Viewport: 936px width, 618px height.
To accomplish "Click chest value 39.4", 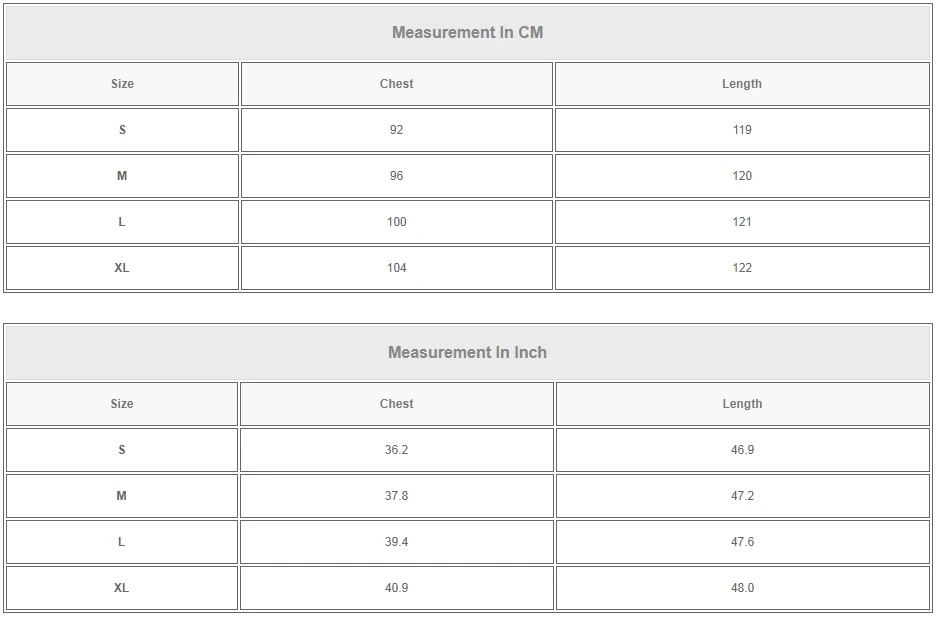I will 396,542.
